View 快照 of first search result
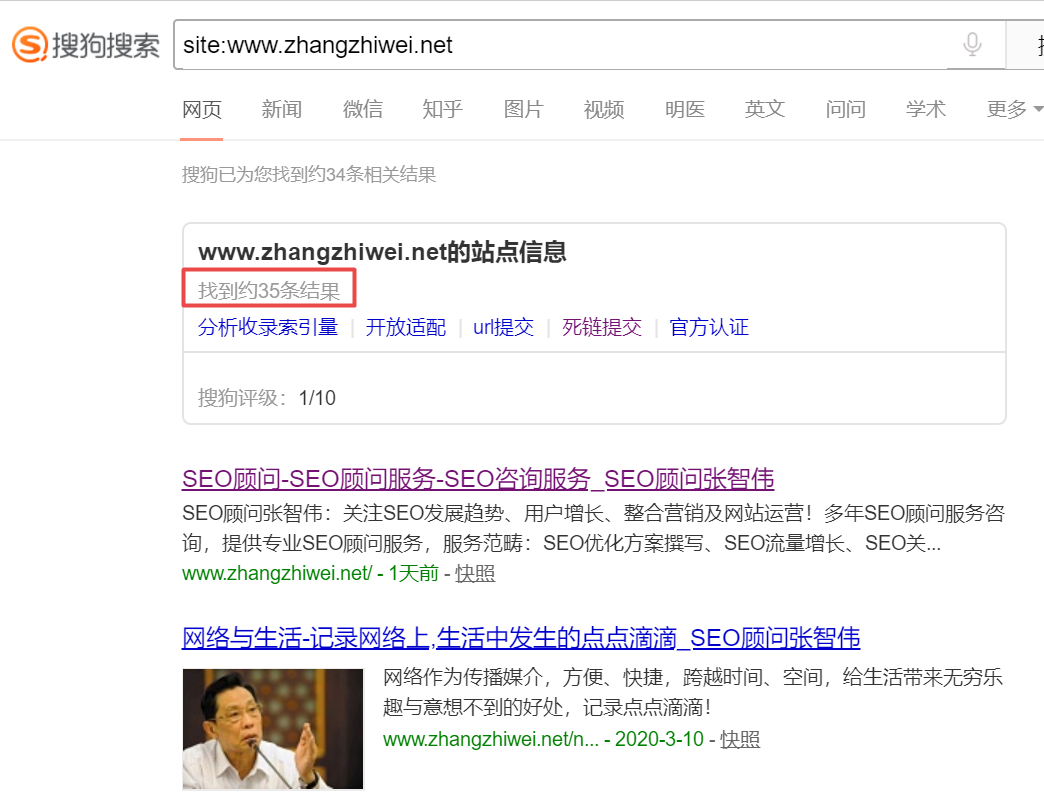1044x810 pixels. [x=475, y=573]
